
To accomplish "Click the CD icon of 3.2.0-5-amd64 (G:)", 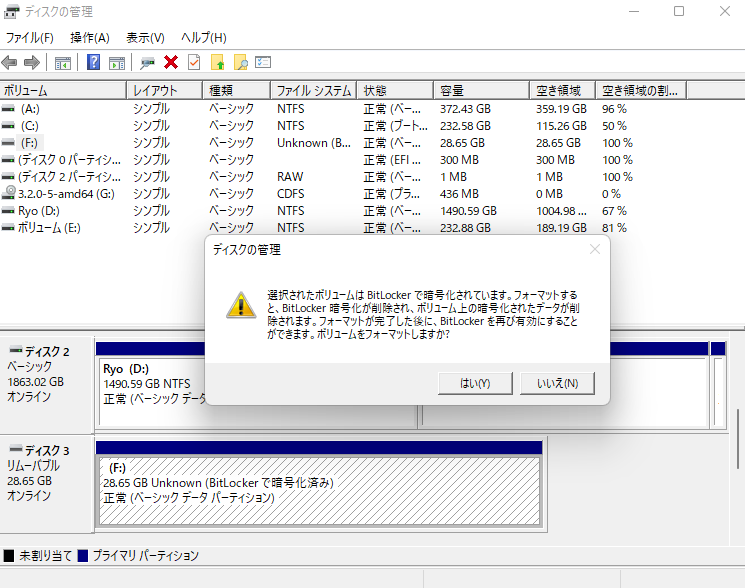I will pyautogui.click(x=9, y=193).
